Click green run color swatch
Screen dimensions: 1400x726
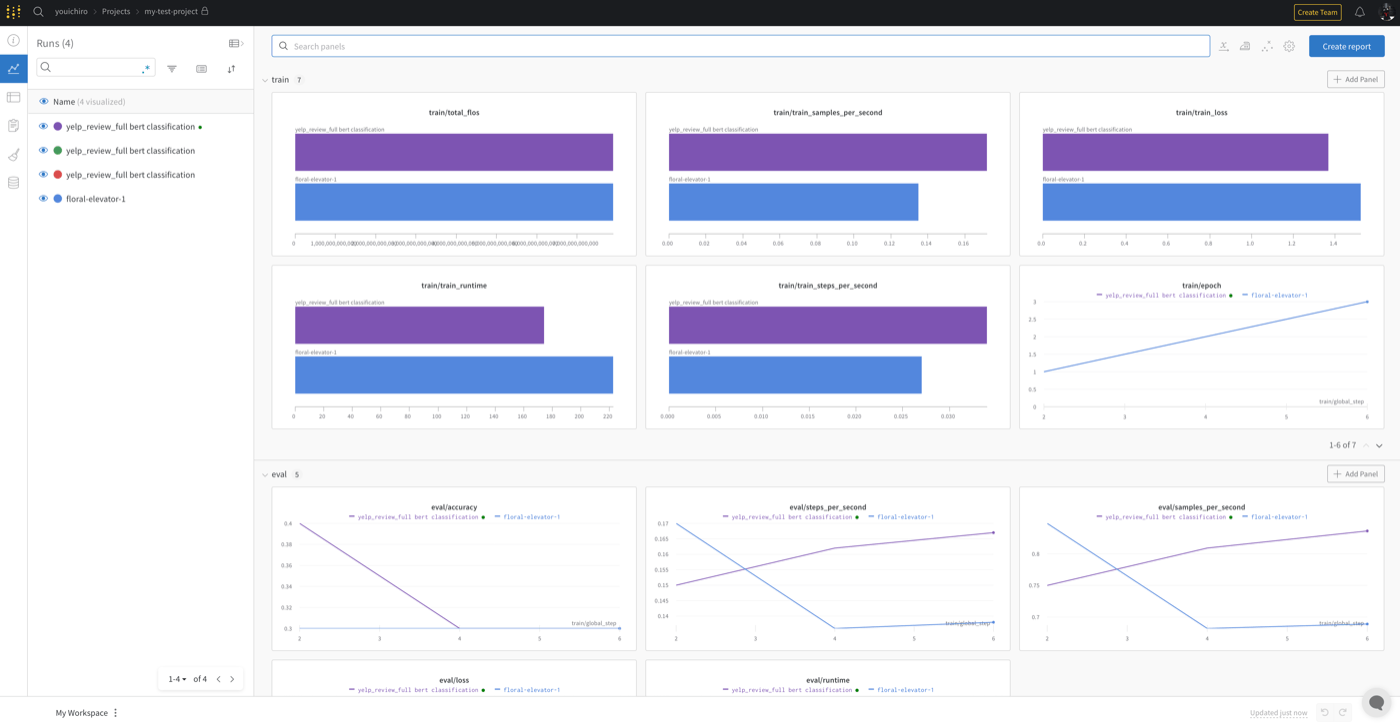(58, 151)
